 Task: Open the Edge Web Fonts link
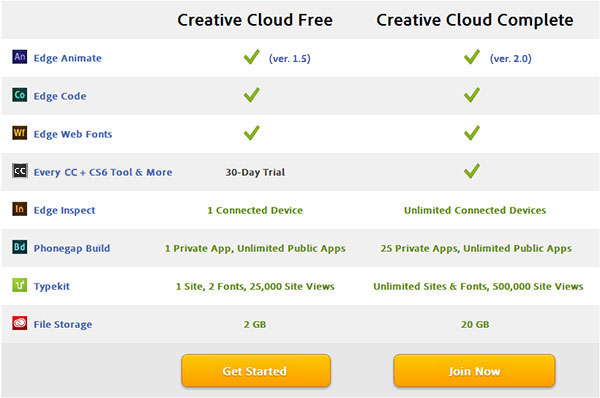73,134
